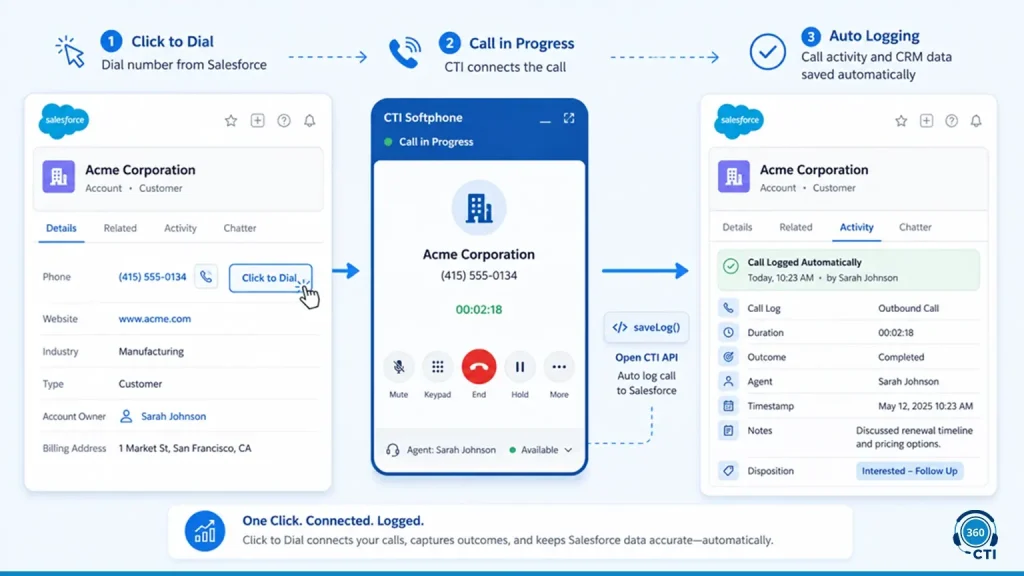
Task: Open notifications bell in right Salesforce panel
Action: [x=976, y=121]
